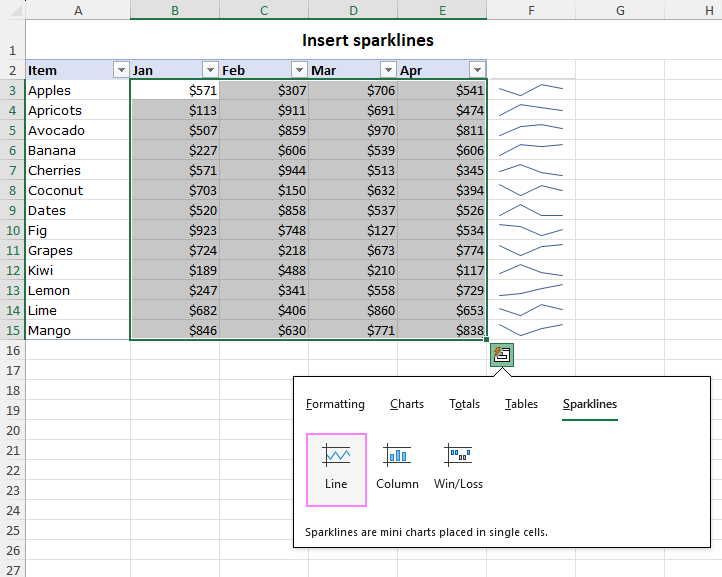722x577 pixels.
Task: Expand the Apr column filter arrow
Action: pyautogui.click(x=477, y=70)
